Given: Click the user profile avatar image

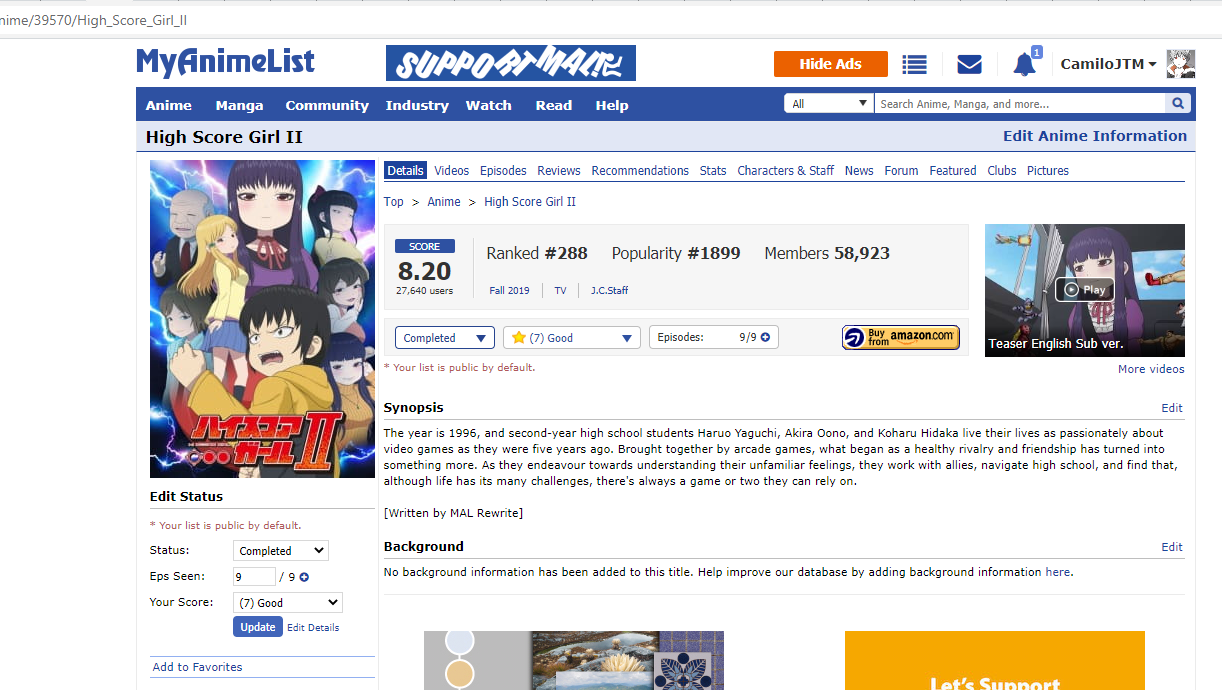Looking at the screenshot, I should [x=1181, y=64].
